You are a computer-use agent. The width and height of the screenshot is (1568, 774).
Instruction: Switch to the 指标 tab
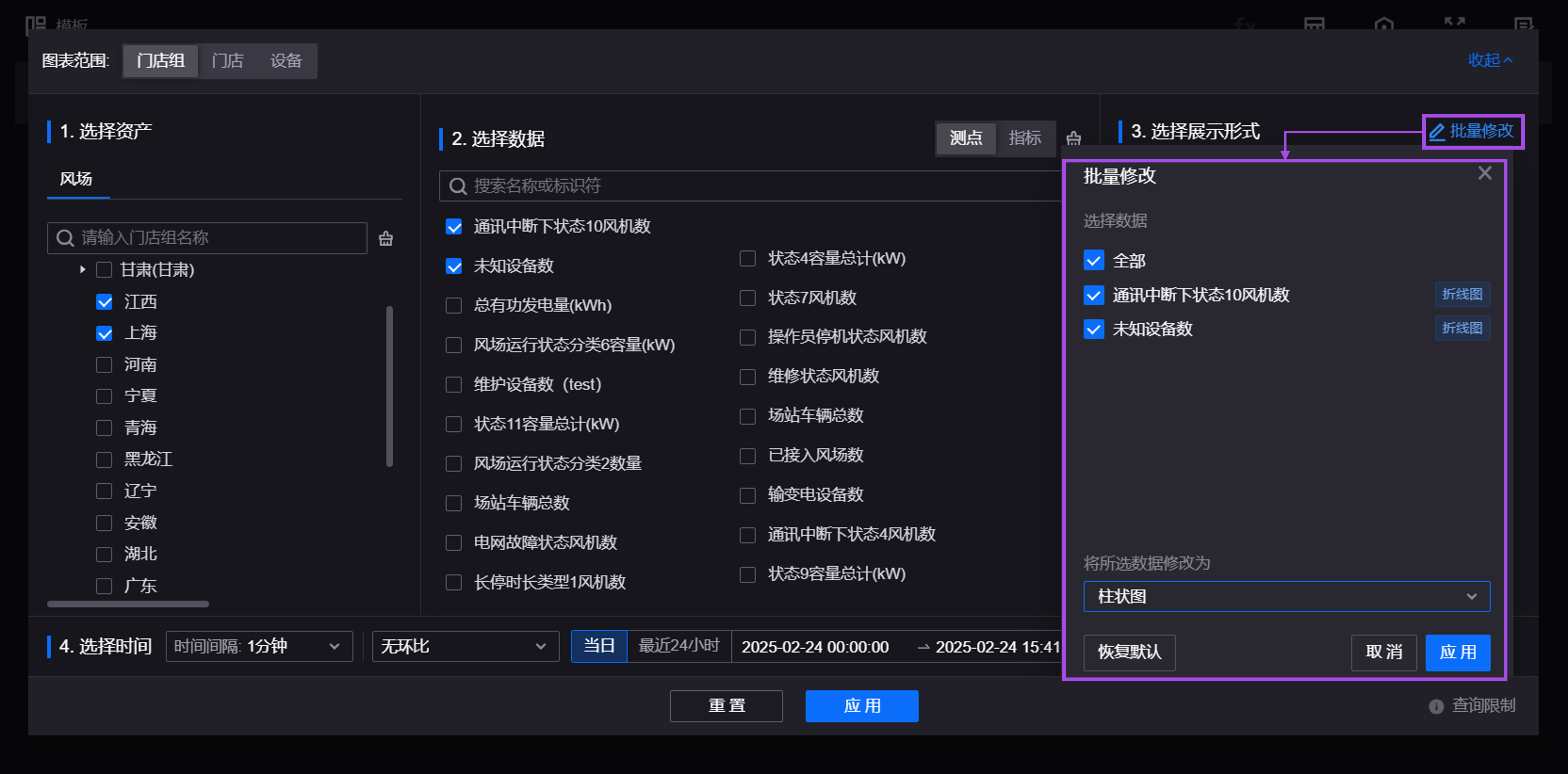(1025, 138)
